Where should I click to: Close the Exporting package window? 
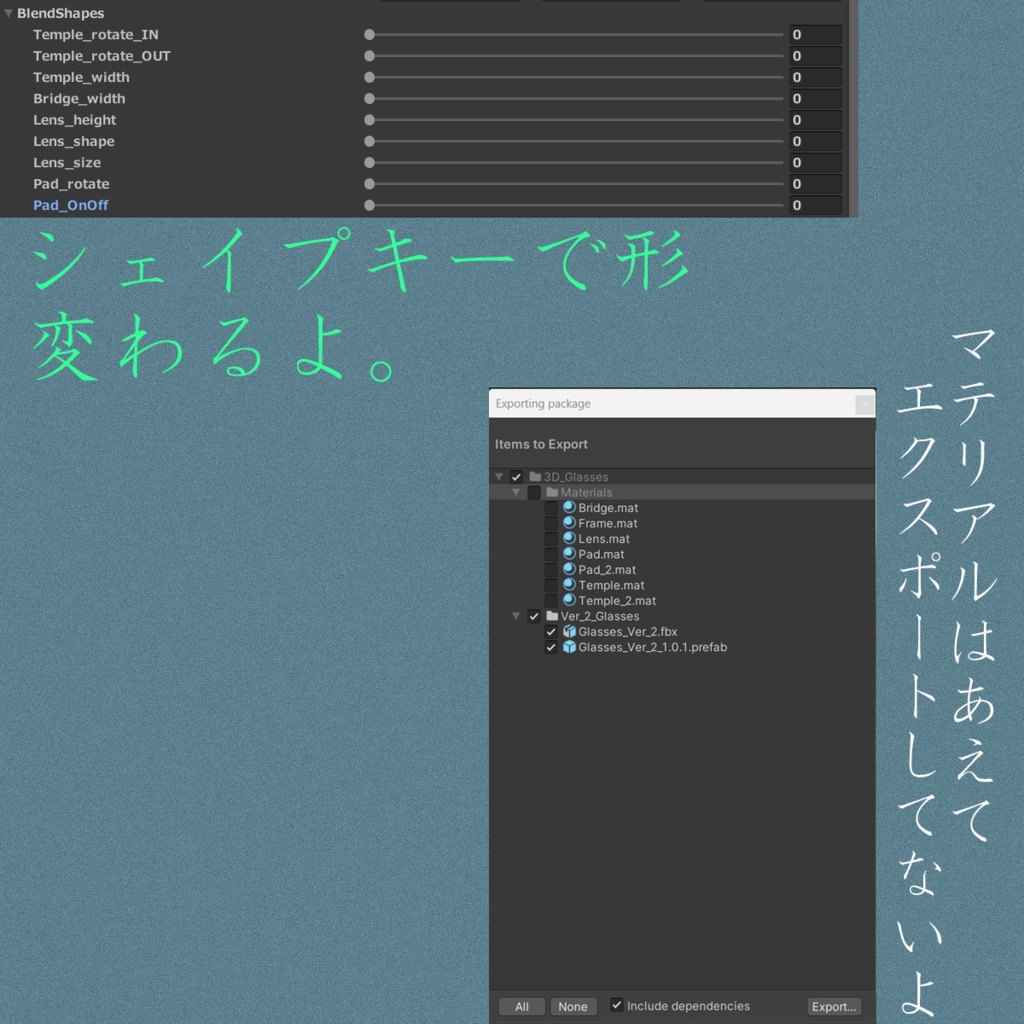[865, 405]
